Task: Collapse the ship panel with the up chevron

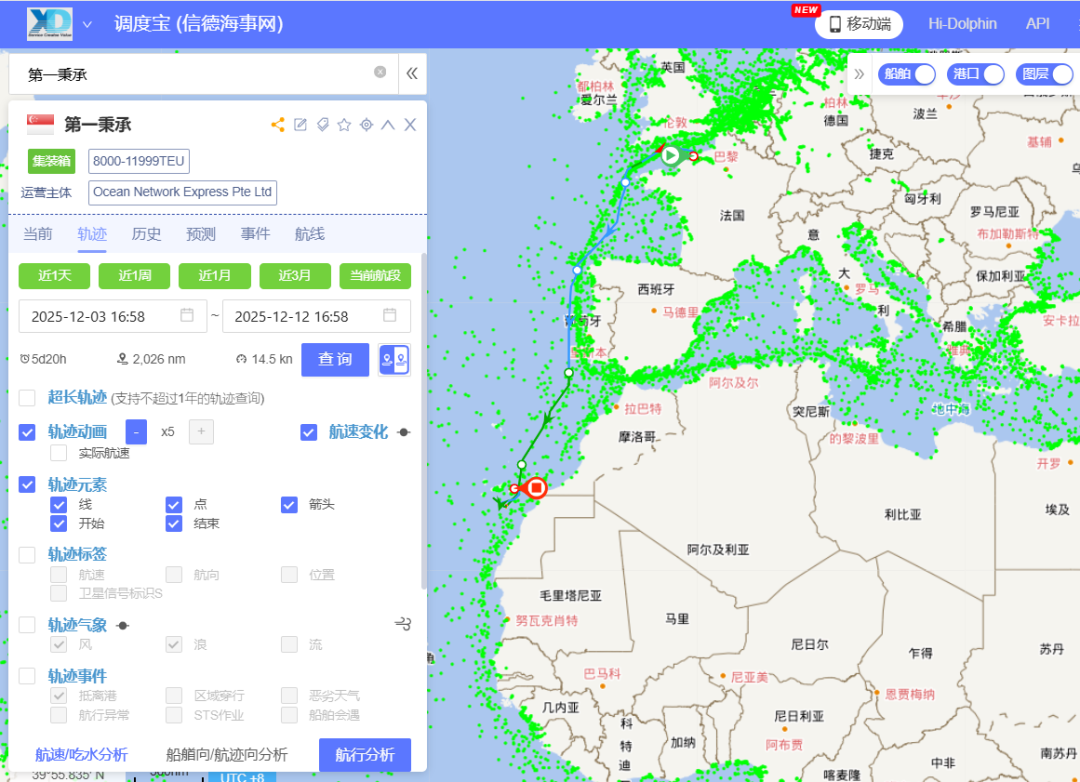Action: [388, 125]
